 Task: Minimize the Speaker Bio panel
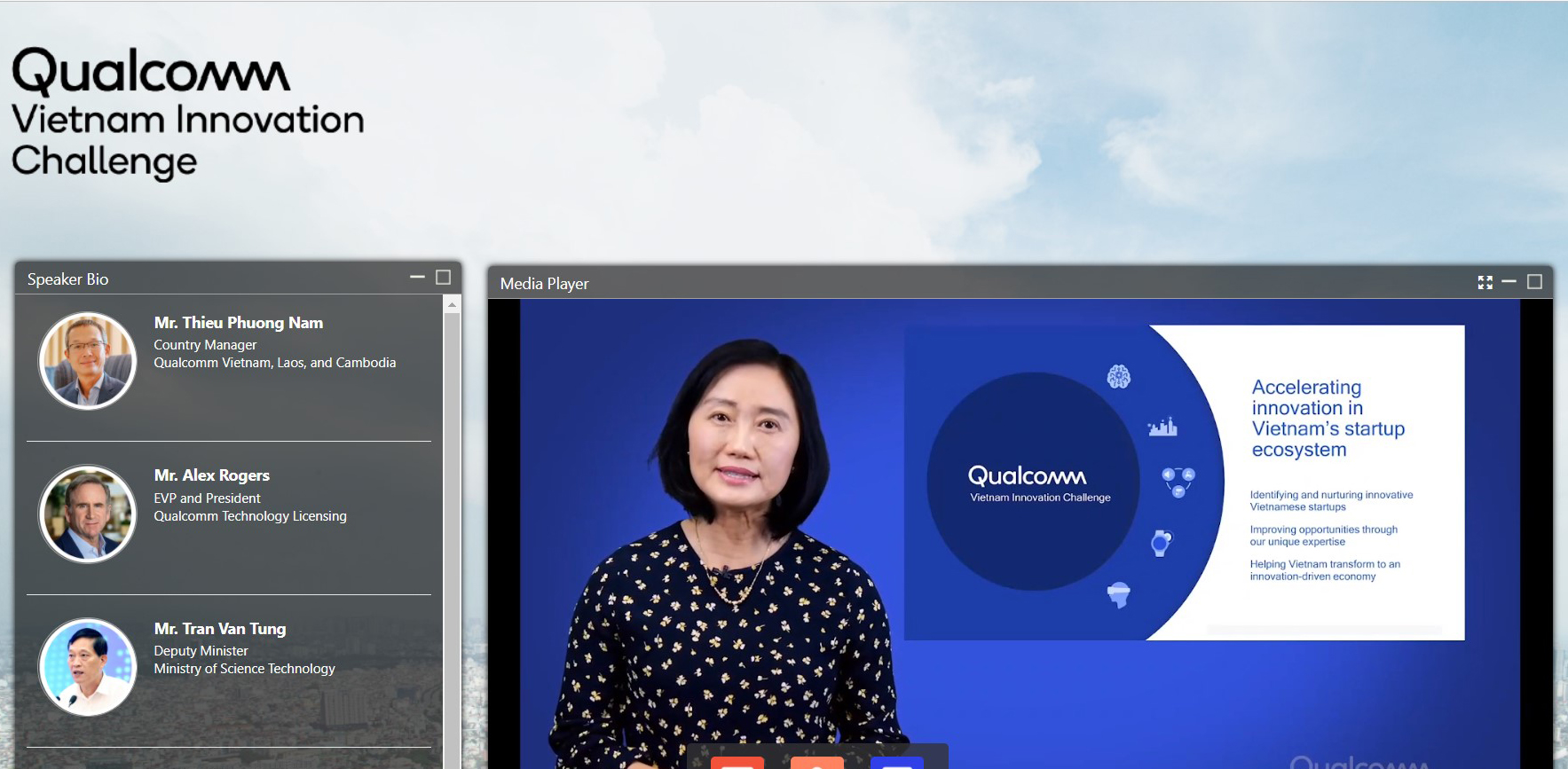click(x=417, y=278)
